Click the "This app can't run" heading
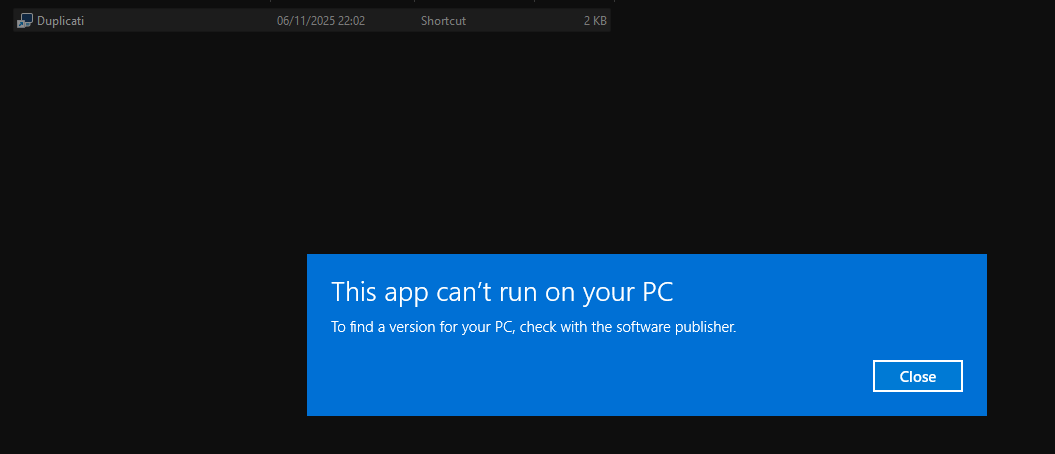Viewport: 1055px width, 454px height. pyautogui.click(x=502, y=292)
